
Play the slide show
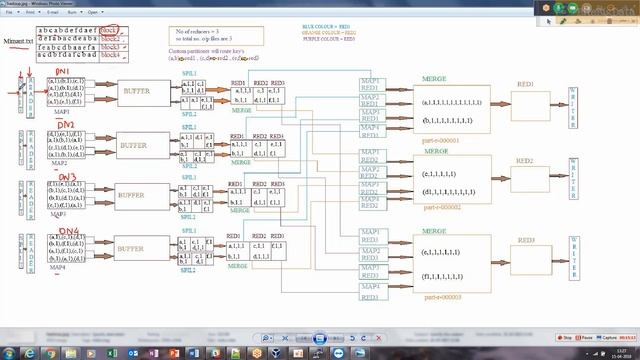(320, 338)
